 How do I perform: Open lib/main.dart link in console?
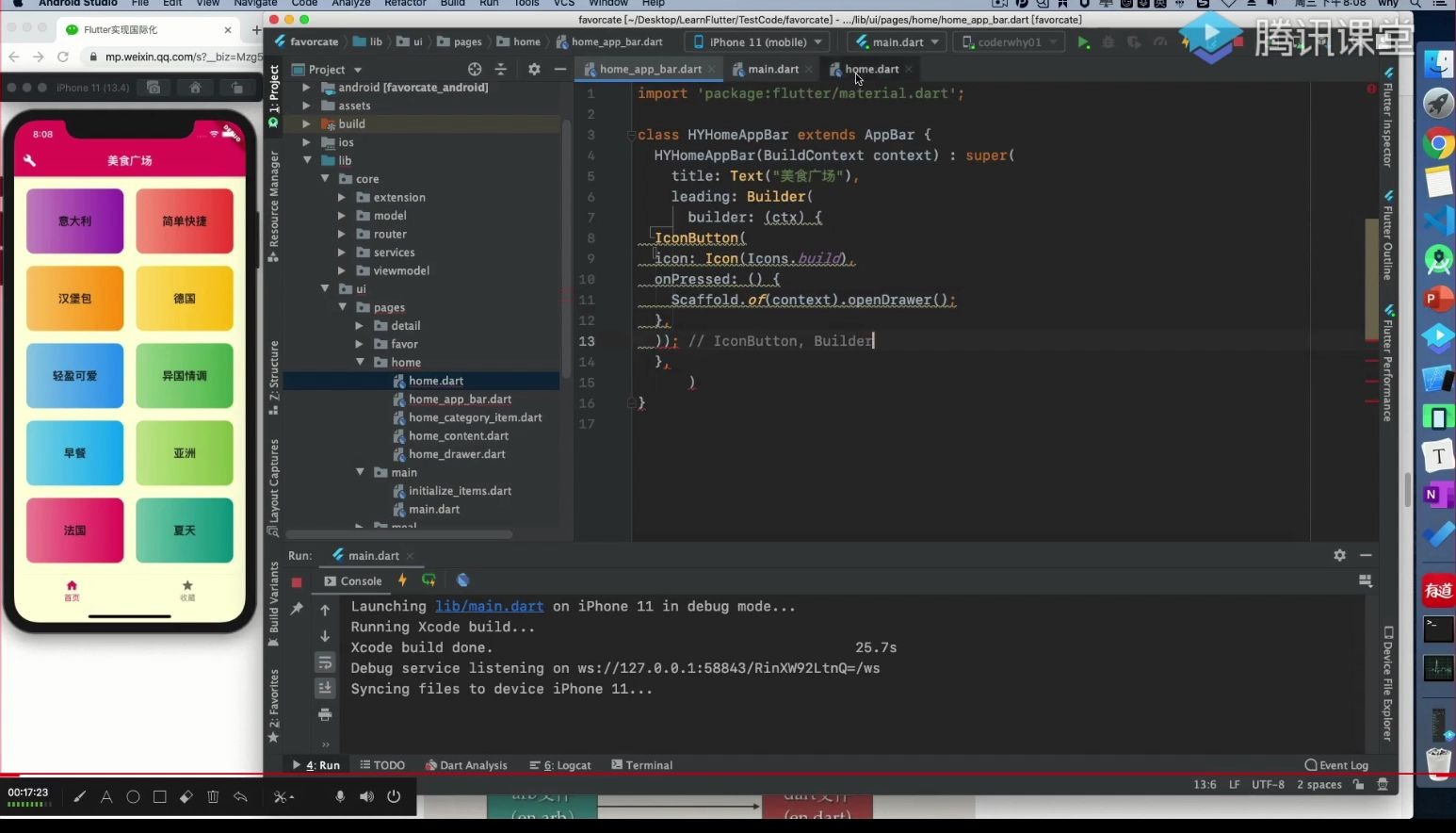489,606
